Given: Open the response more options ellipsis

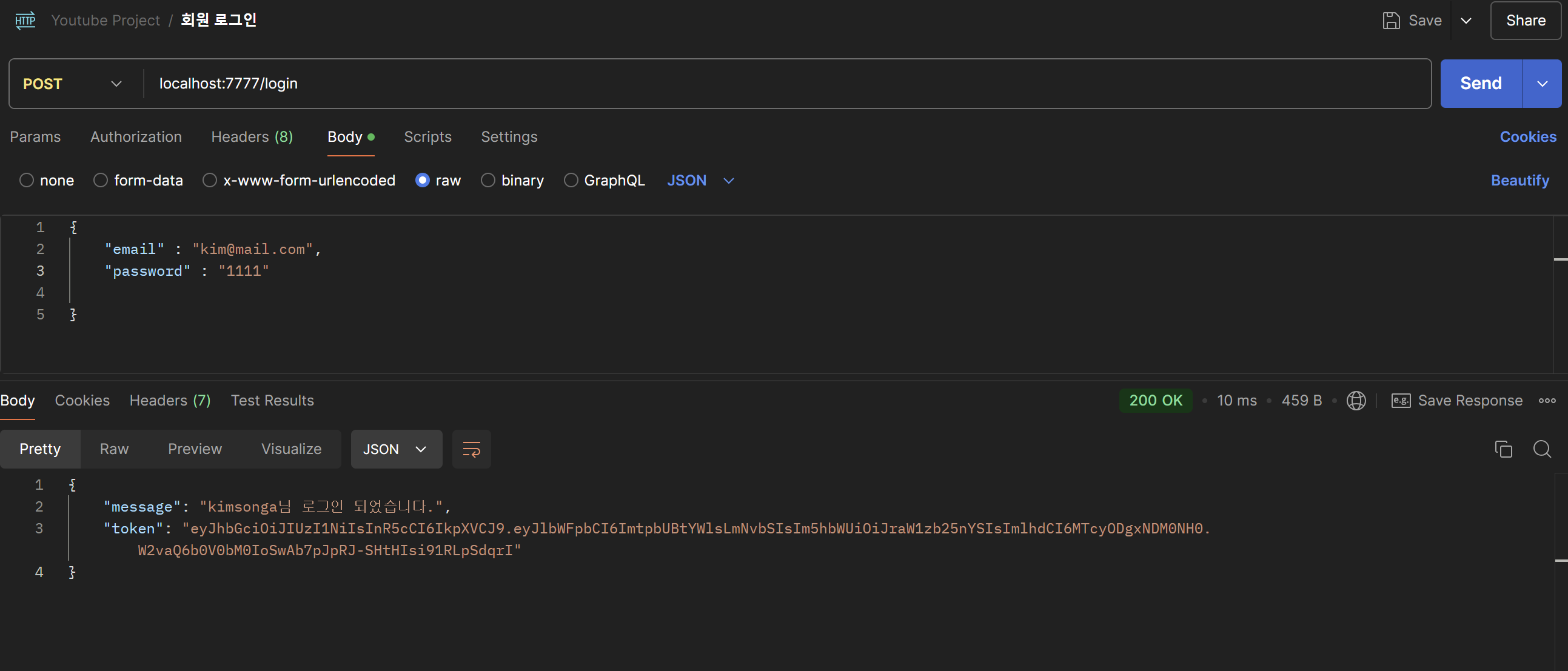Looking at the screenshot, I should pyautogui.click(x=1547, y=400).
